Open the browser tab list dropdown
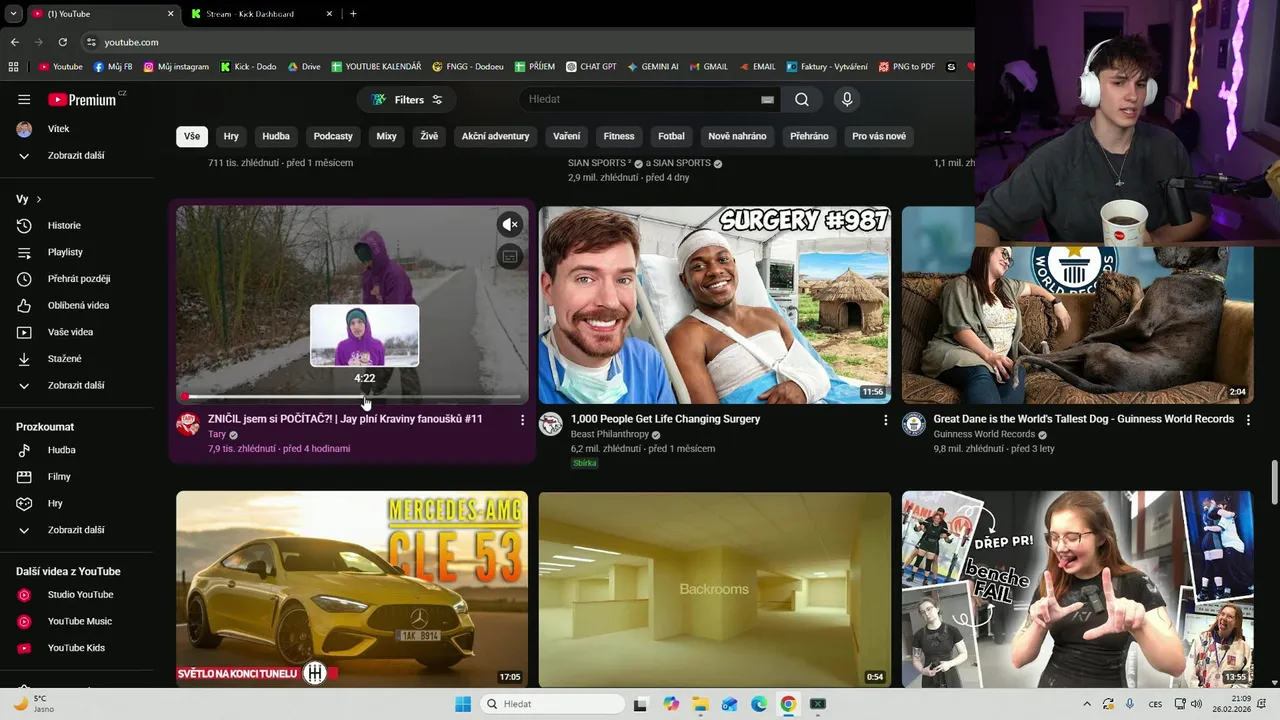Viewport: 1280px width, 720px height. [13, 14]
